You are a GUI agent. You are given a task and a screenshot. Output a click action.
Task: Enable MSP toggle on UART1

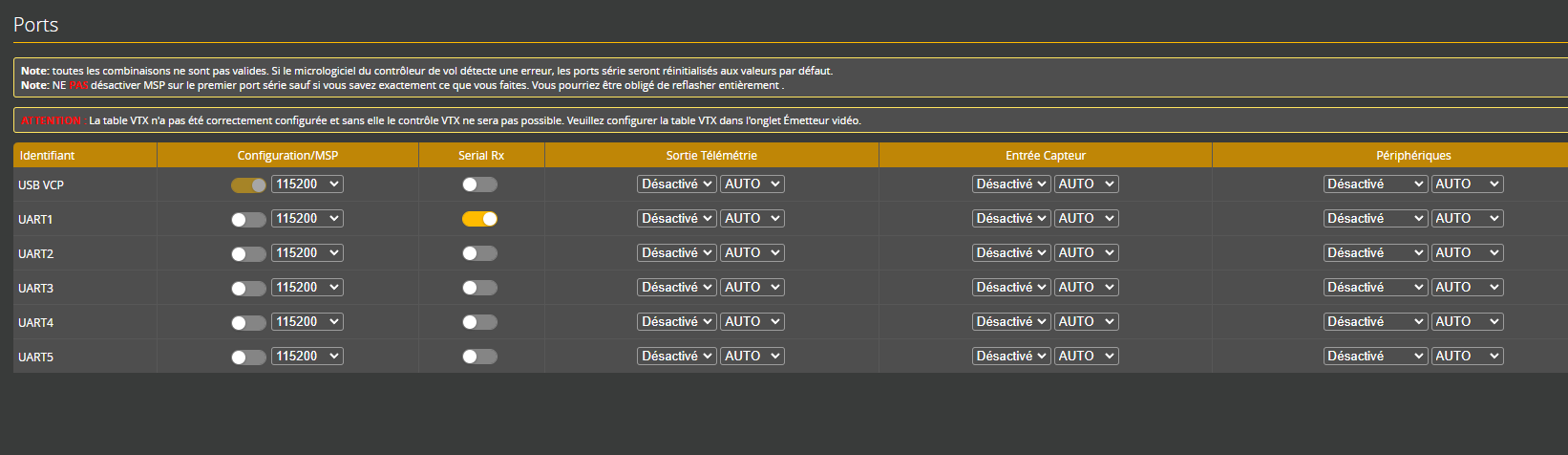tap(248, 219)
